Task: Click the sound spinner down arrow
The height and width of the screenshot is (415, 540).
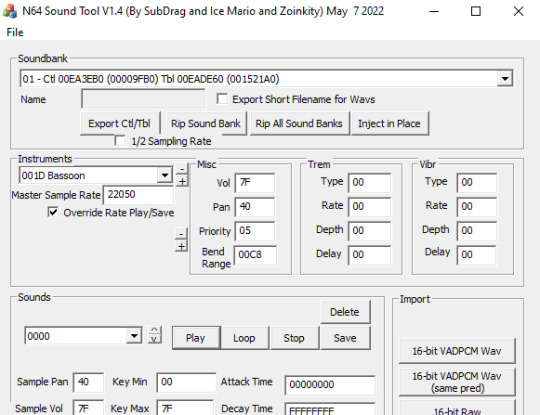Action: pyautogui.click(x=154, y=339)
